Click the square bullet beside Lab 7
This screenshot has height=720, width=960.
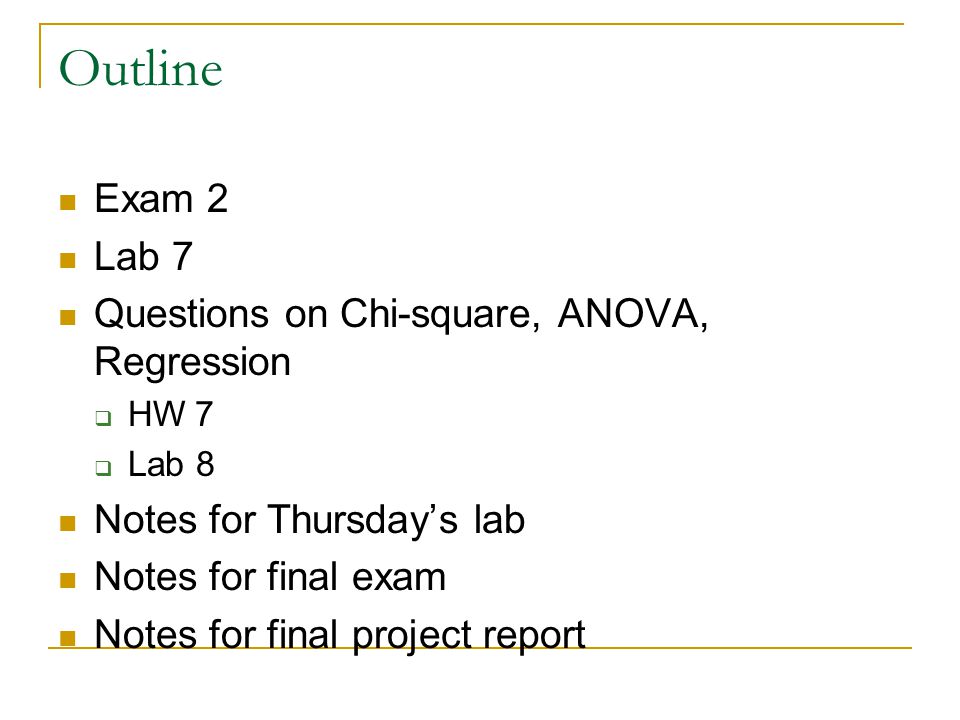pos(68,261)
